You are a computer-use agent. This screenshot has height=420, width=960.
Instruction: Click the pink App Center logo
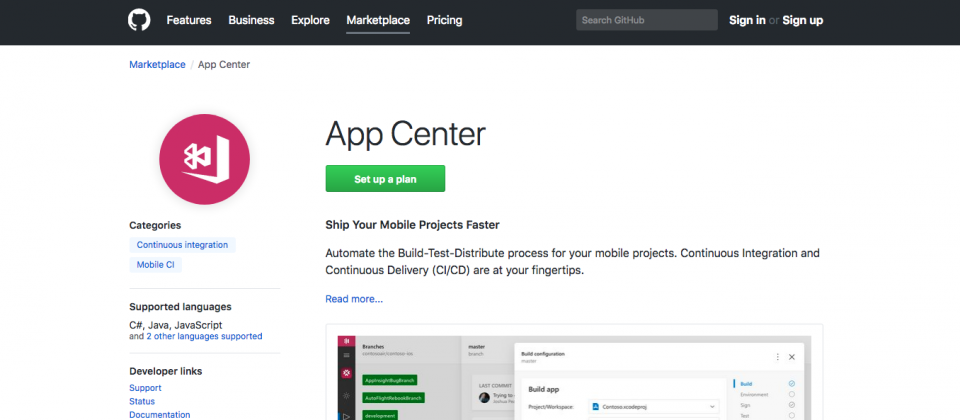coord(204,159)
